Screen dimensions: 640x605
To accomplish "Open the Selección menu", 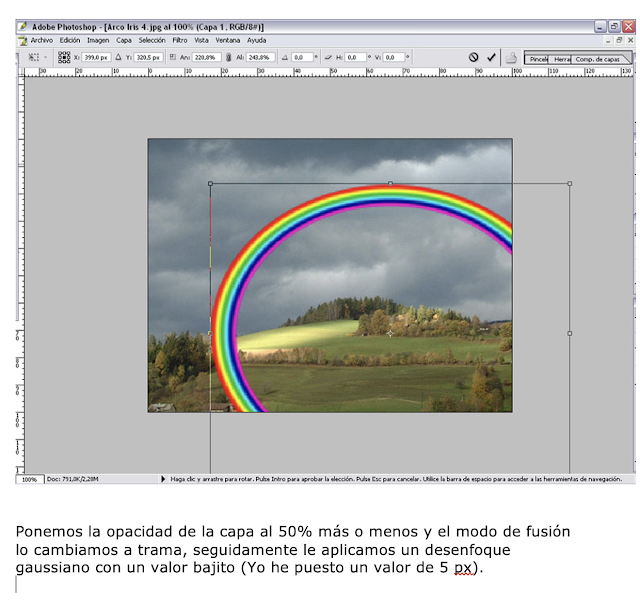I will (152, 40).
